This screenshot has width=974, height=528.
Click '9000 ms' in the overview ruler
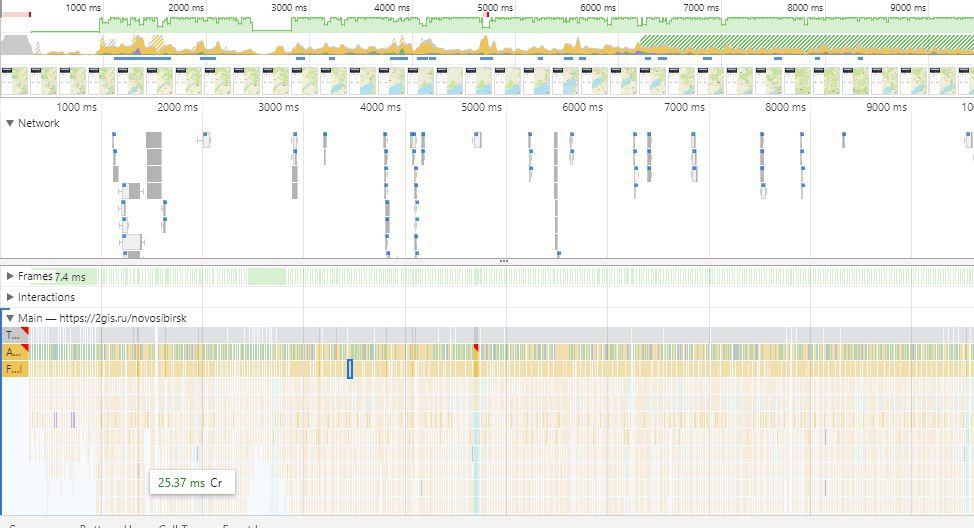[908, 7]
